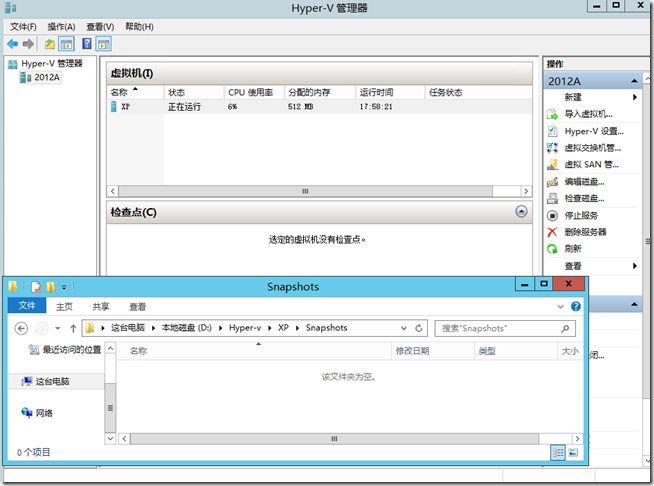Open 虚拟 SAN 管理器 action
This screenshot has height=486, width=654.
coord(591,164)
